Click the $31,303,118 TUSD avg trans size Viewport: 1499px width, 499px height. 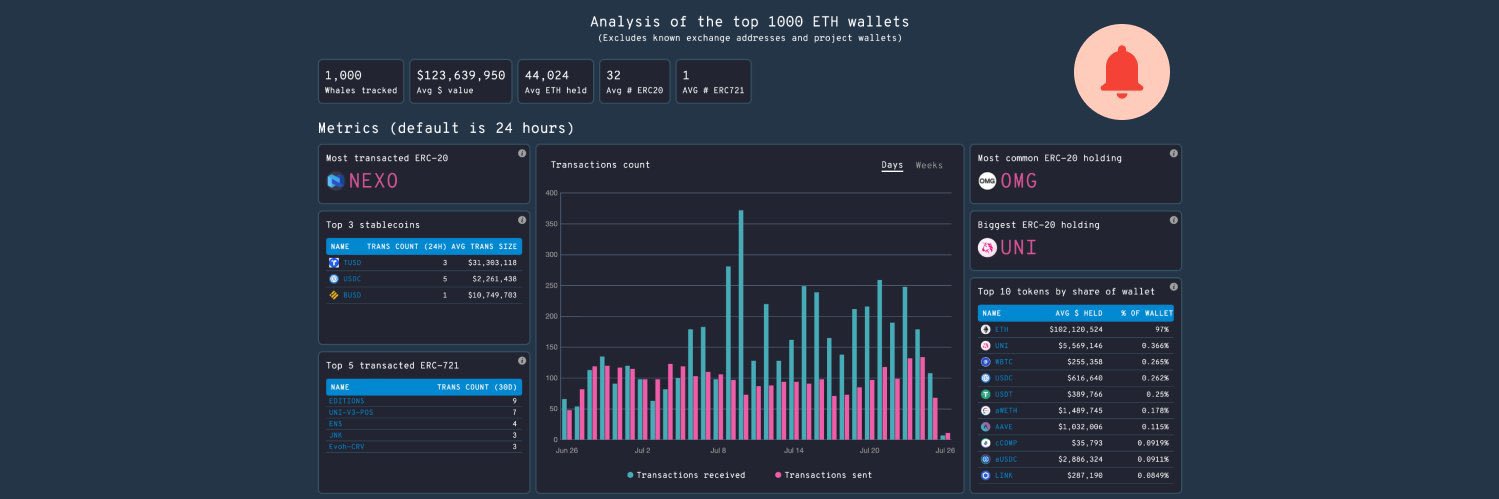pos(492,263)
